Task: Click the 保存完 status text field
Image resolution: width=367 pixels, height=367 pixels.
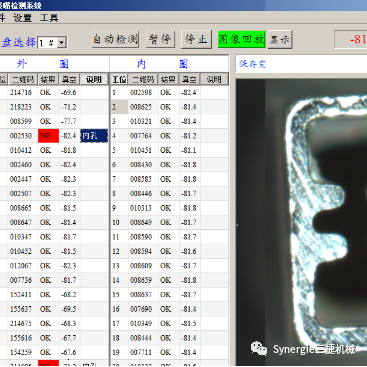Action: (301, 64)
